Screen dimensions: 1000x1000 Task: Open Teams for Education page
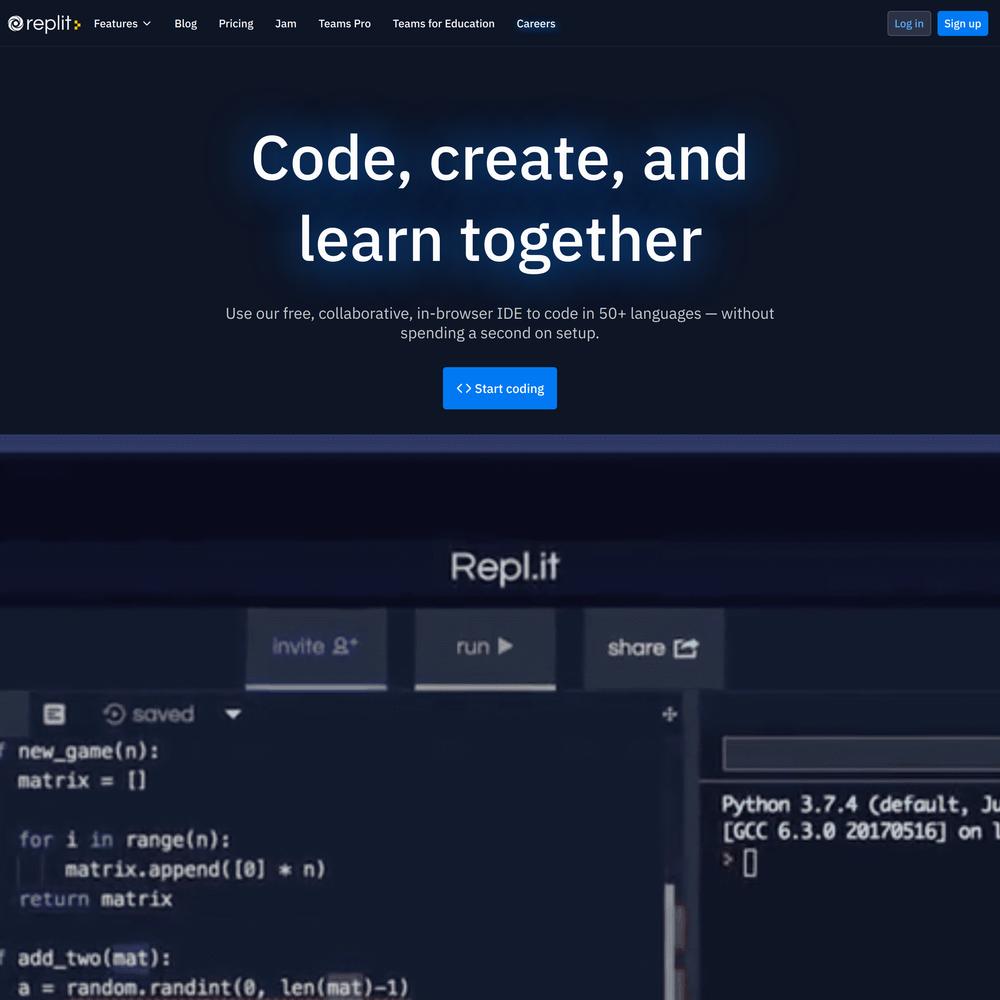[x=444, y=24]
